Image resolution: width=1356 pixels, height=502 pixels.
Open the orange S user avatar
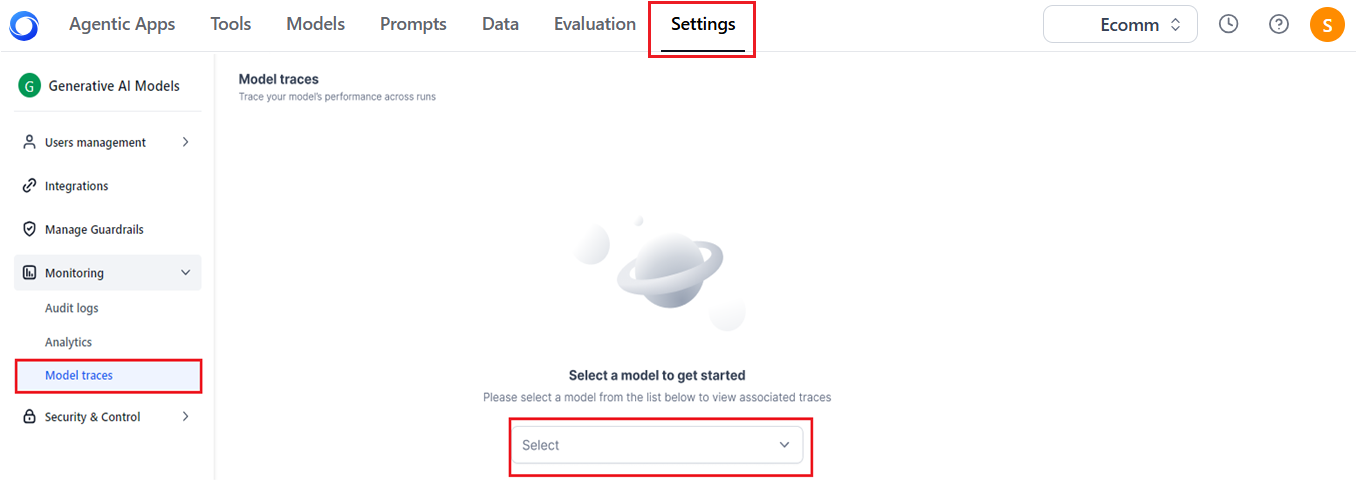coord(1327,24)
